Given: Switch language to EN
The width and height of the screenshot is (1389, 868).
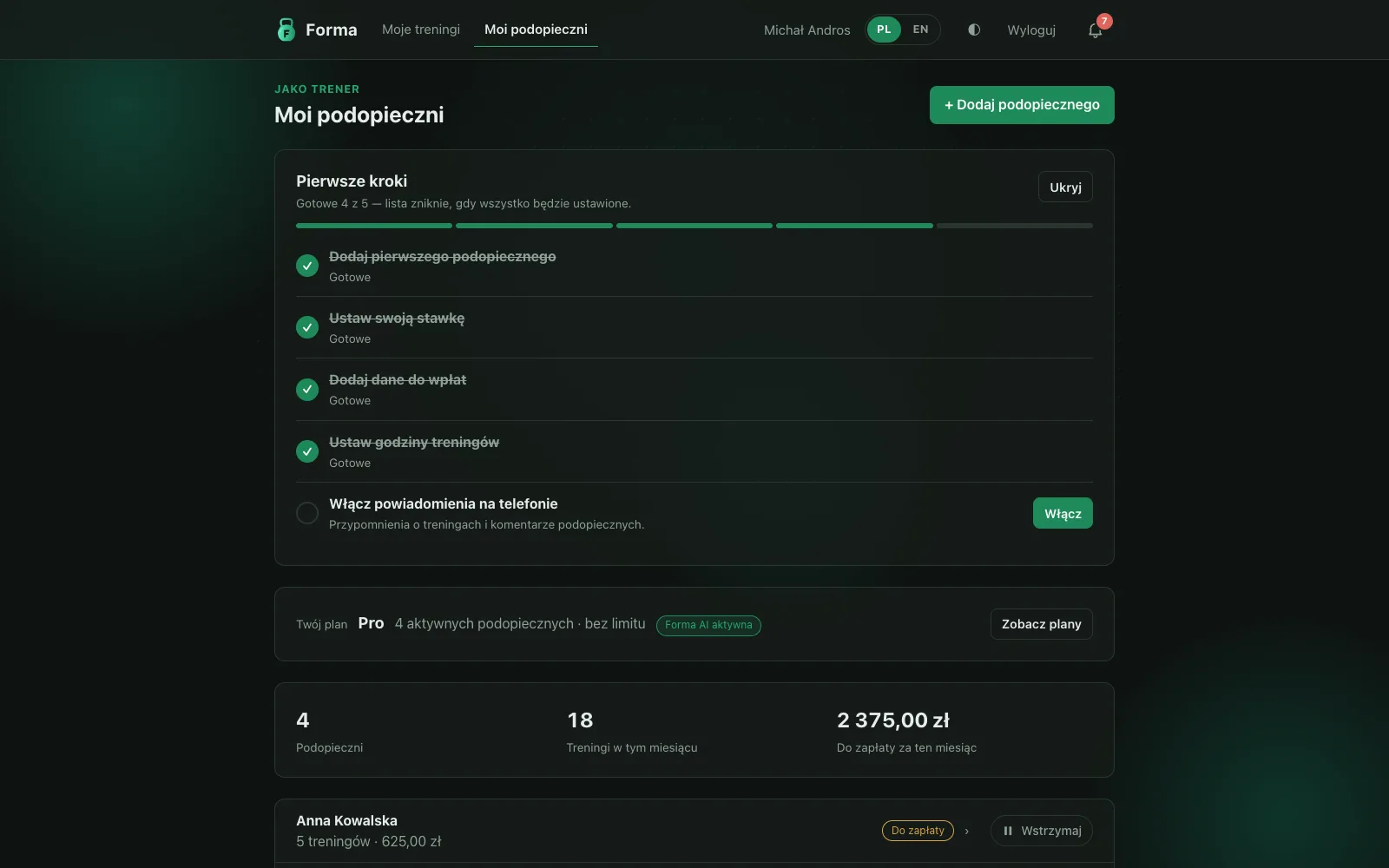Looking at the screenshot, I should point(920,30).
